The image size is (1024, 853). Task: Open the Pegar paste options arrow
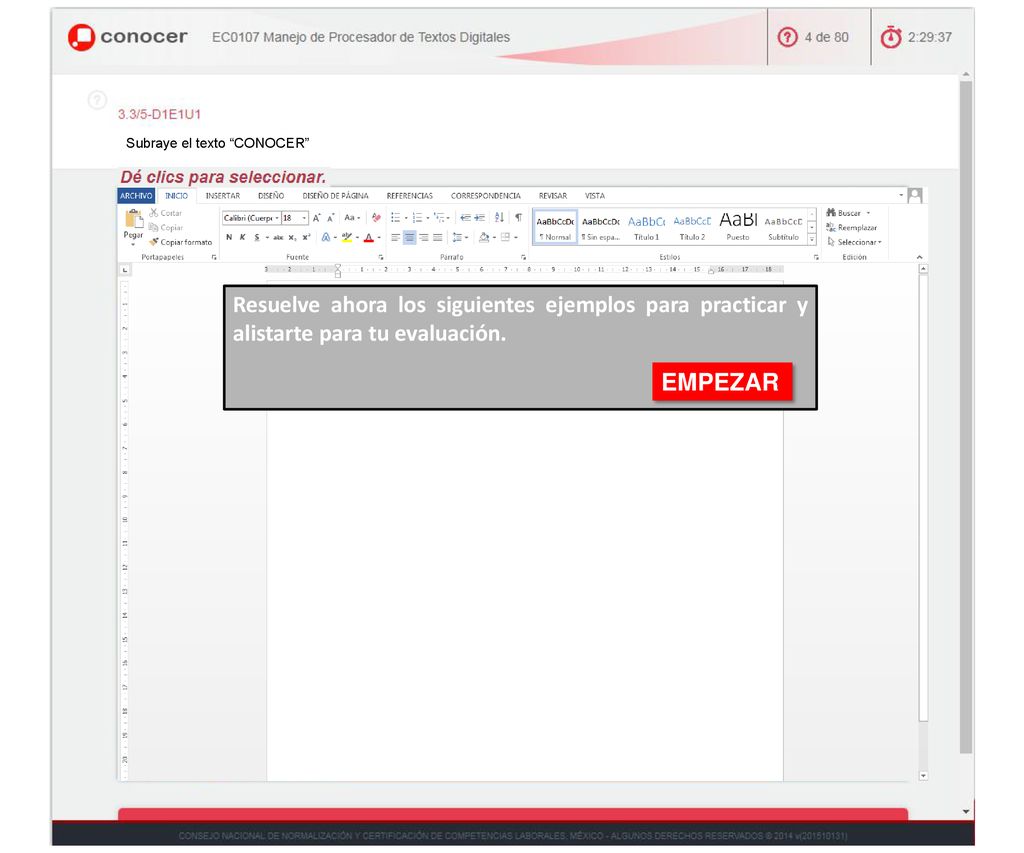133,244
